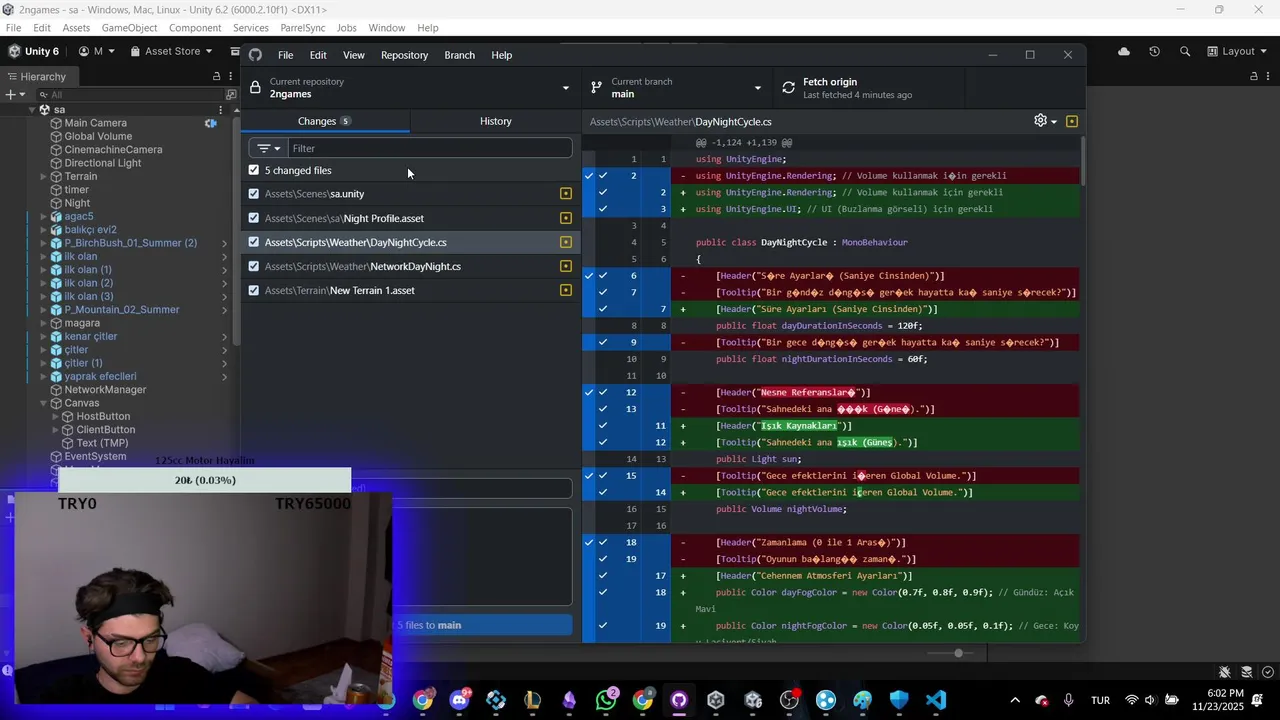
Task: Open Unity Cloud icon in Unity toolbar
Action: tap(1124, 51)
